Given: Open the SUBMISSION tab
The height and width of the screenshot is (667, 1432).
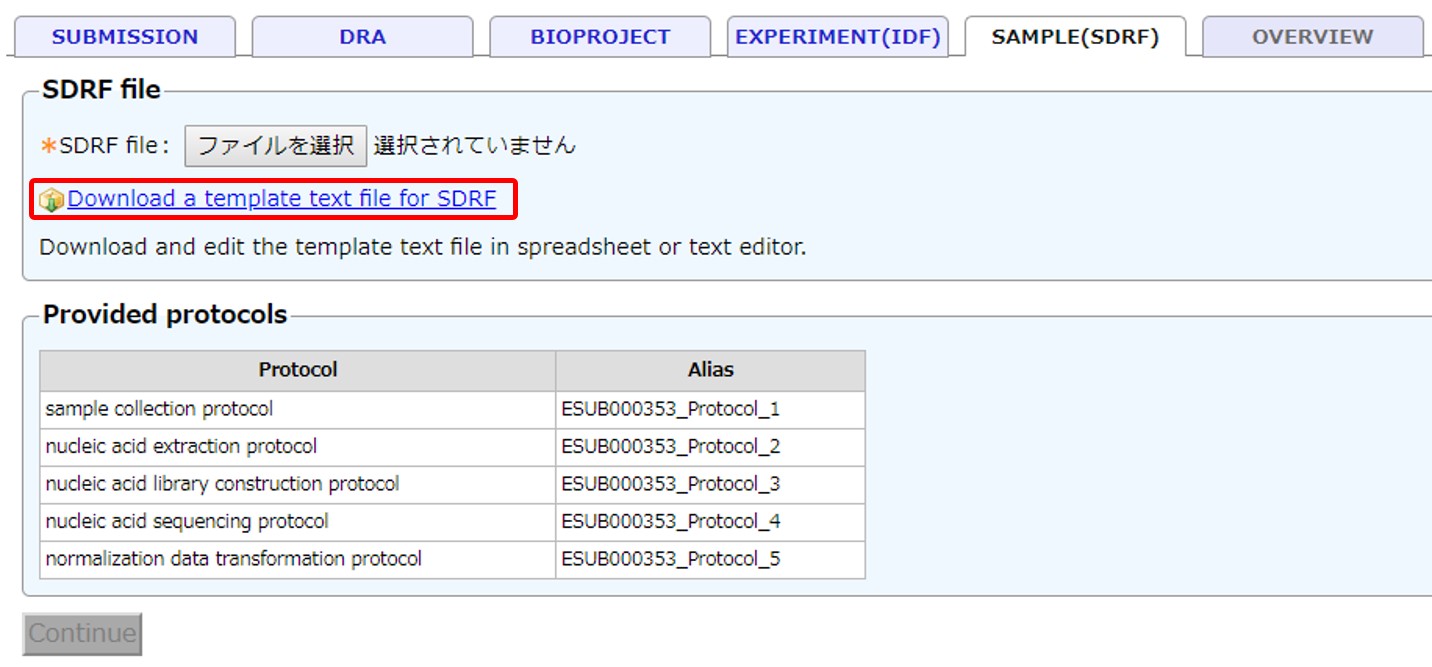Looking at the screenshot, I should pos(125,37).
